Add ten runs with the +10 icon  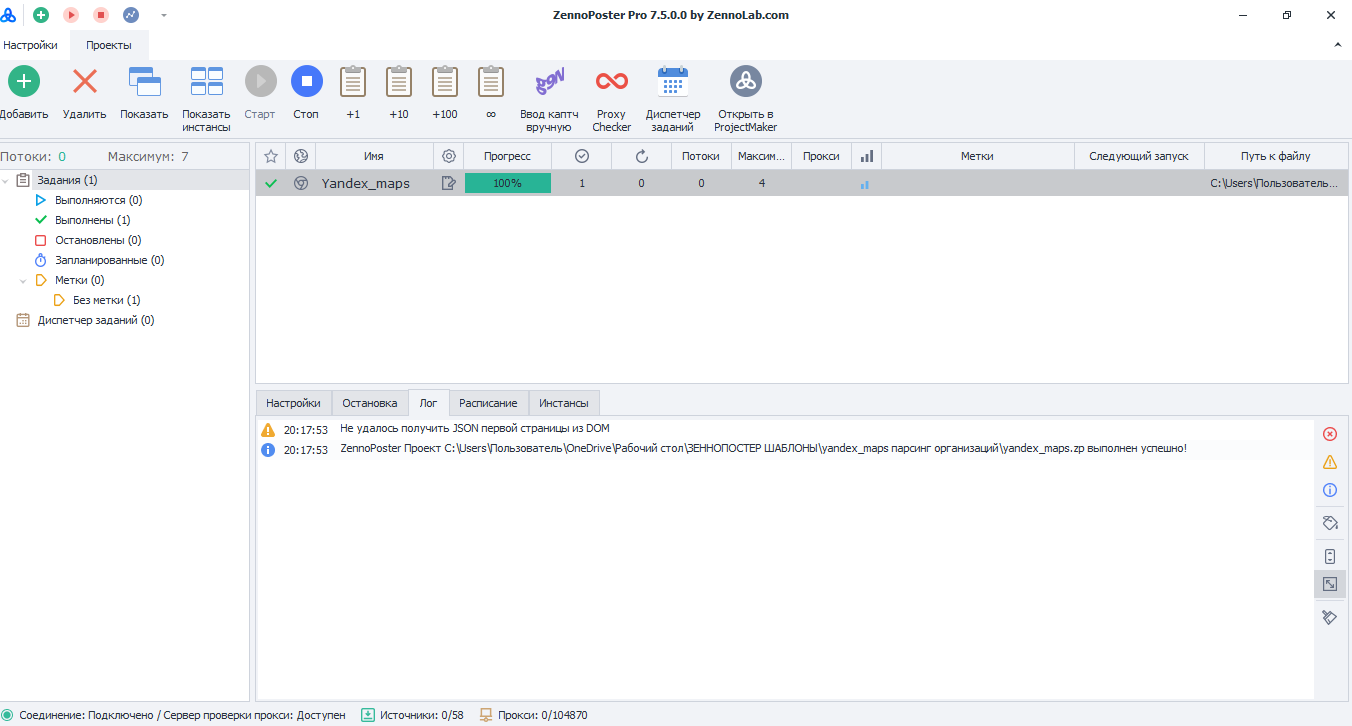[x=399, y=81]
